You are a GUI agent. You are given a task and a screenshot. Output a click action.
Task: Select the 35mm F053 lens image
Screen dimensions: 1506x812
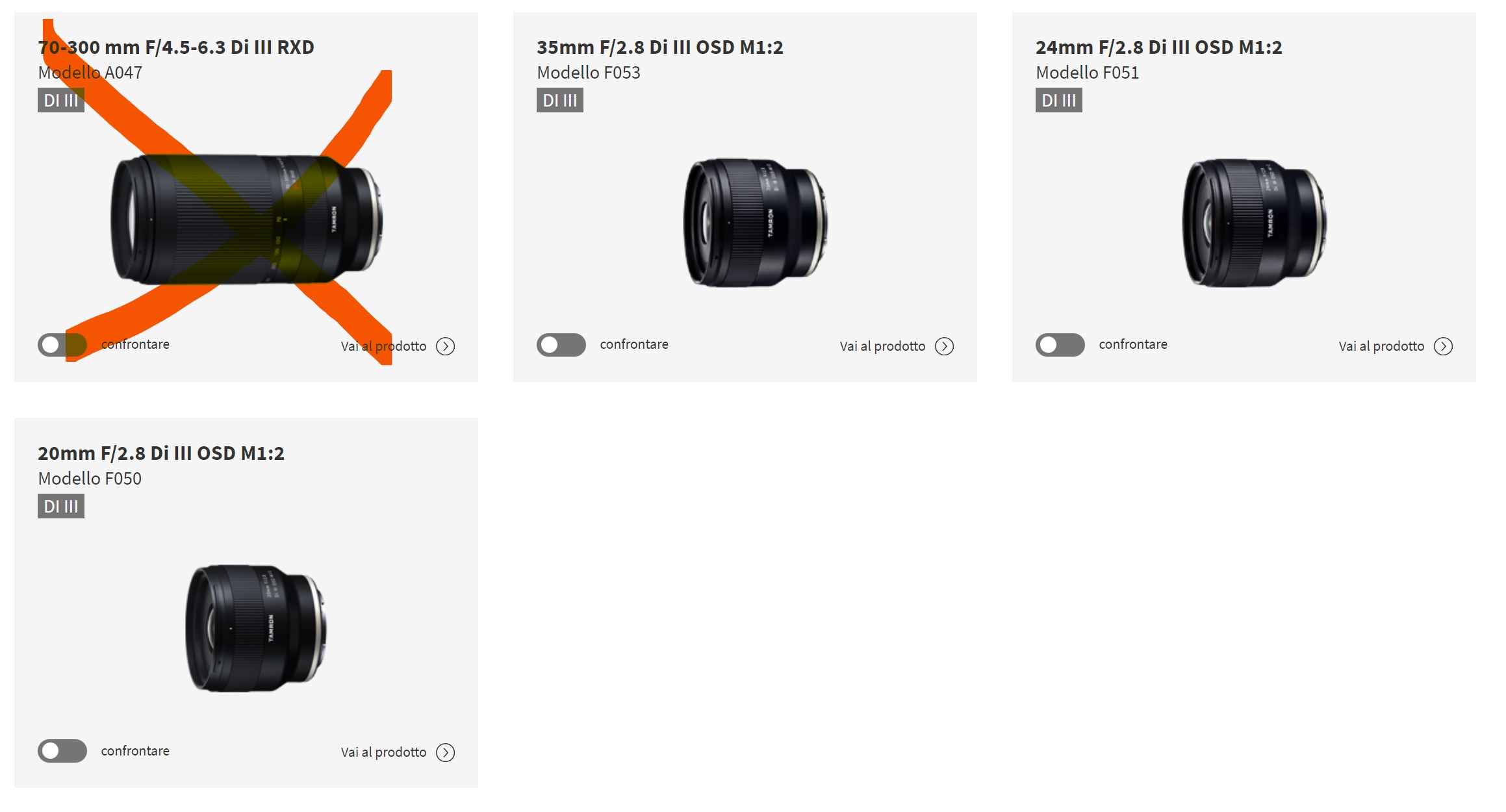click(x=756, y=223)
